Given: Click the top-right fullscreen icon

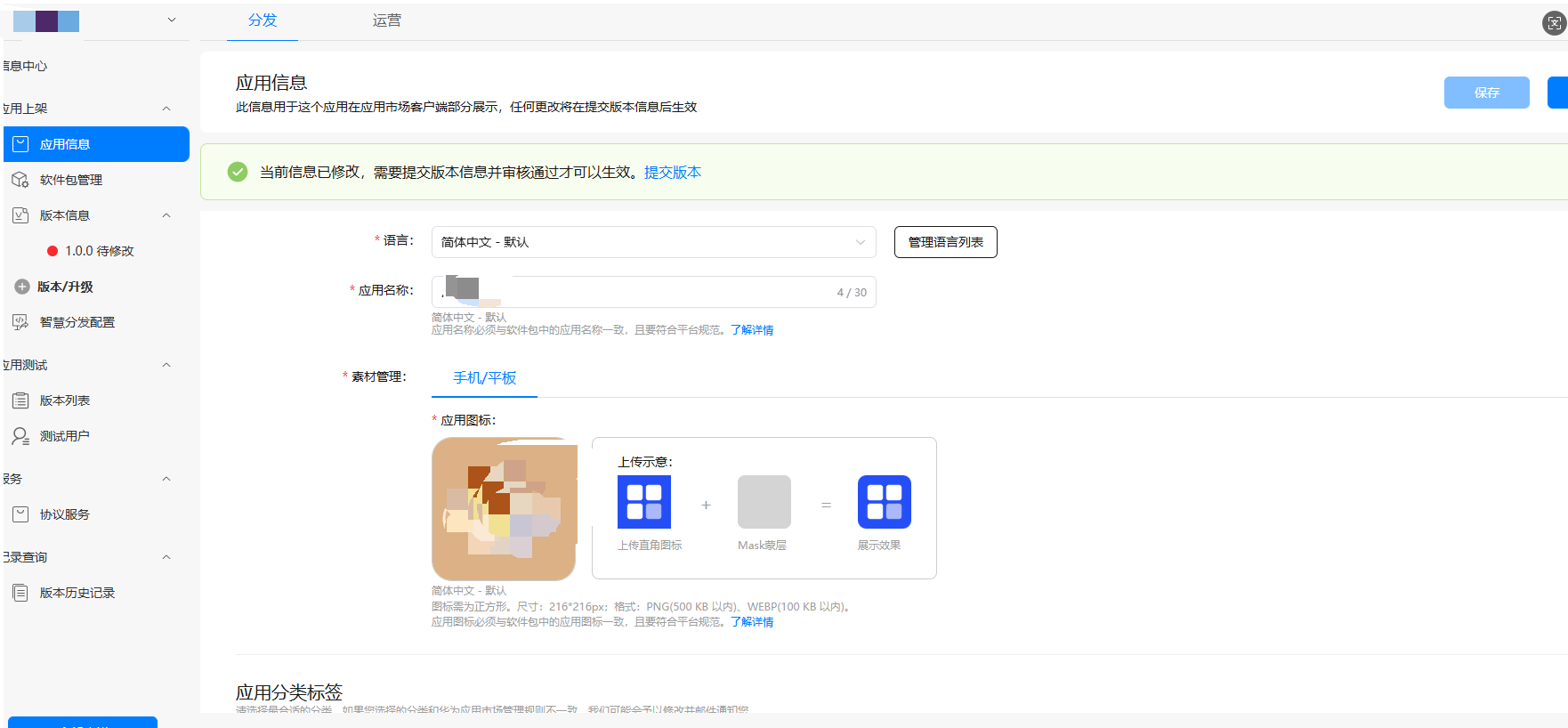Looking at the screenshot, I should click(x=1554, y=23).
